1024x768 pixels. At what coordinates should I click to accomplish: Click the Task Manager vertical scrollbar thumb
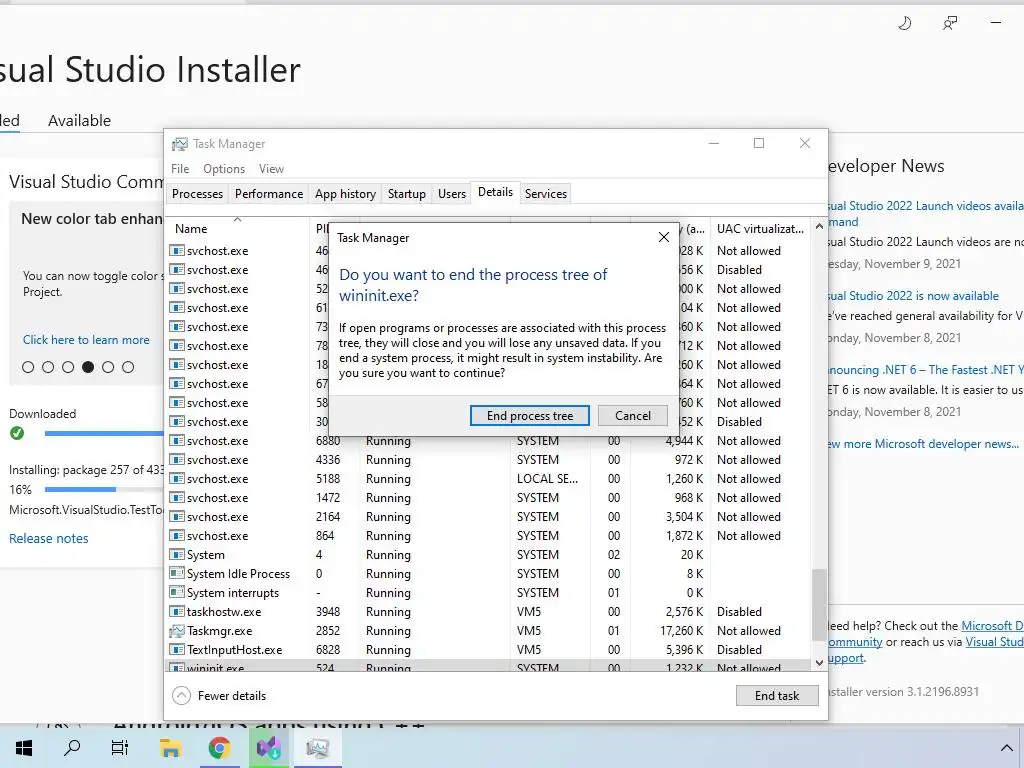(x=819, y=605)
